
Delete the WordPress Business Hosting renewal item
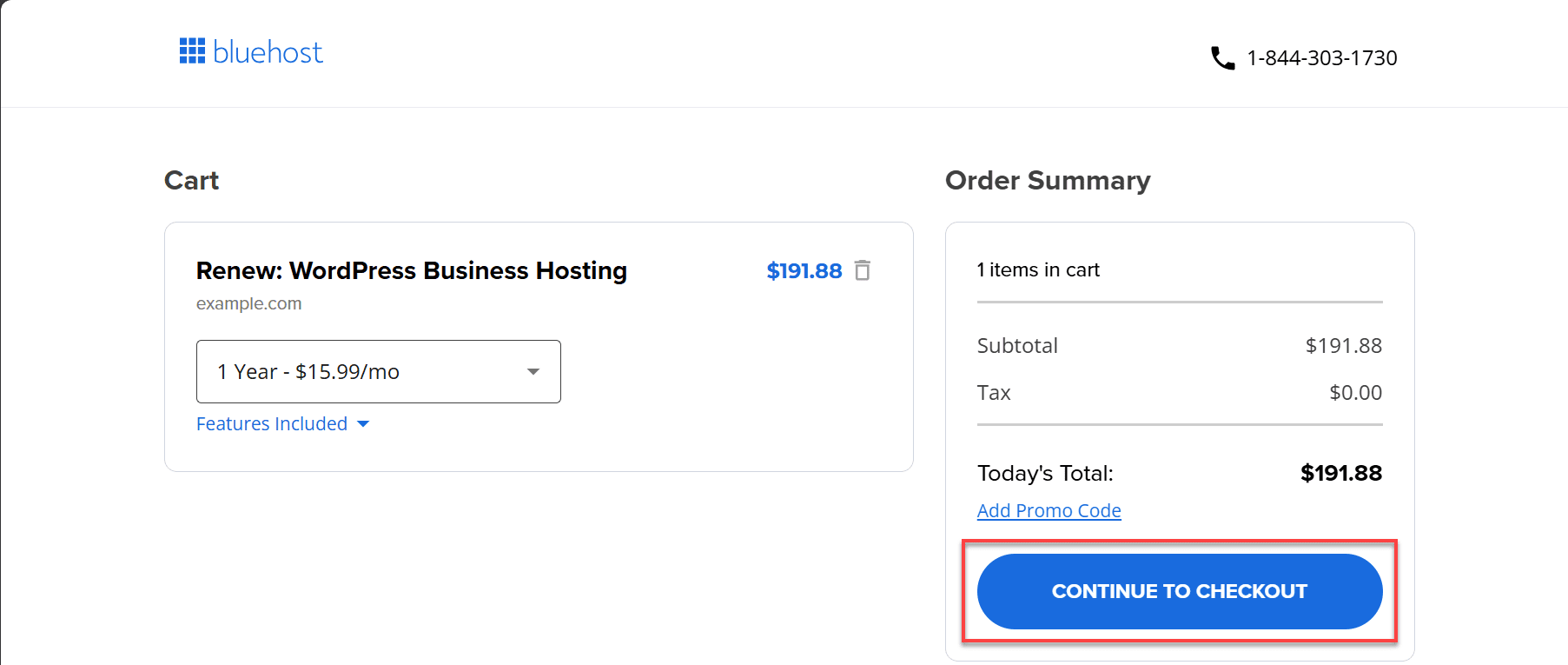863,271
